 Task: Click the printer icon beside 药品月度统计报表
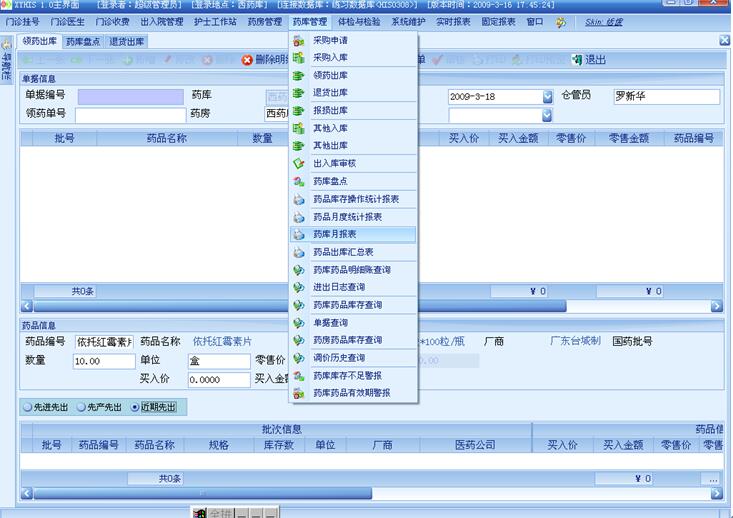click(x=299, y=217)
